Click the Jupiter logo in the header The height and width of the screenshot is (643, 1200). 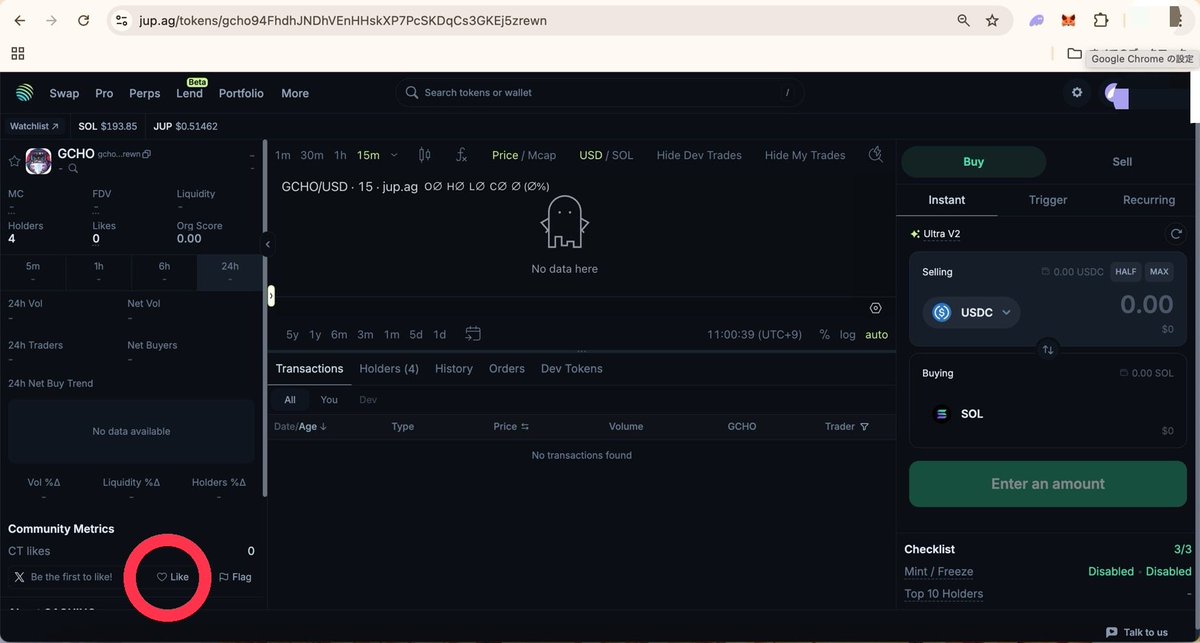[25, 93]
